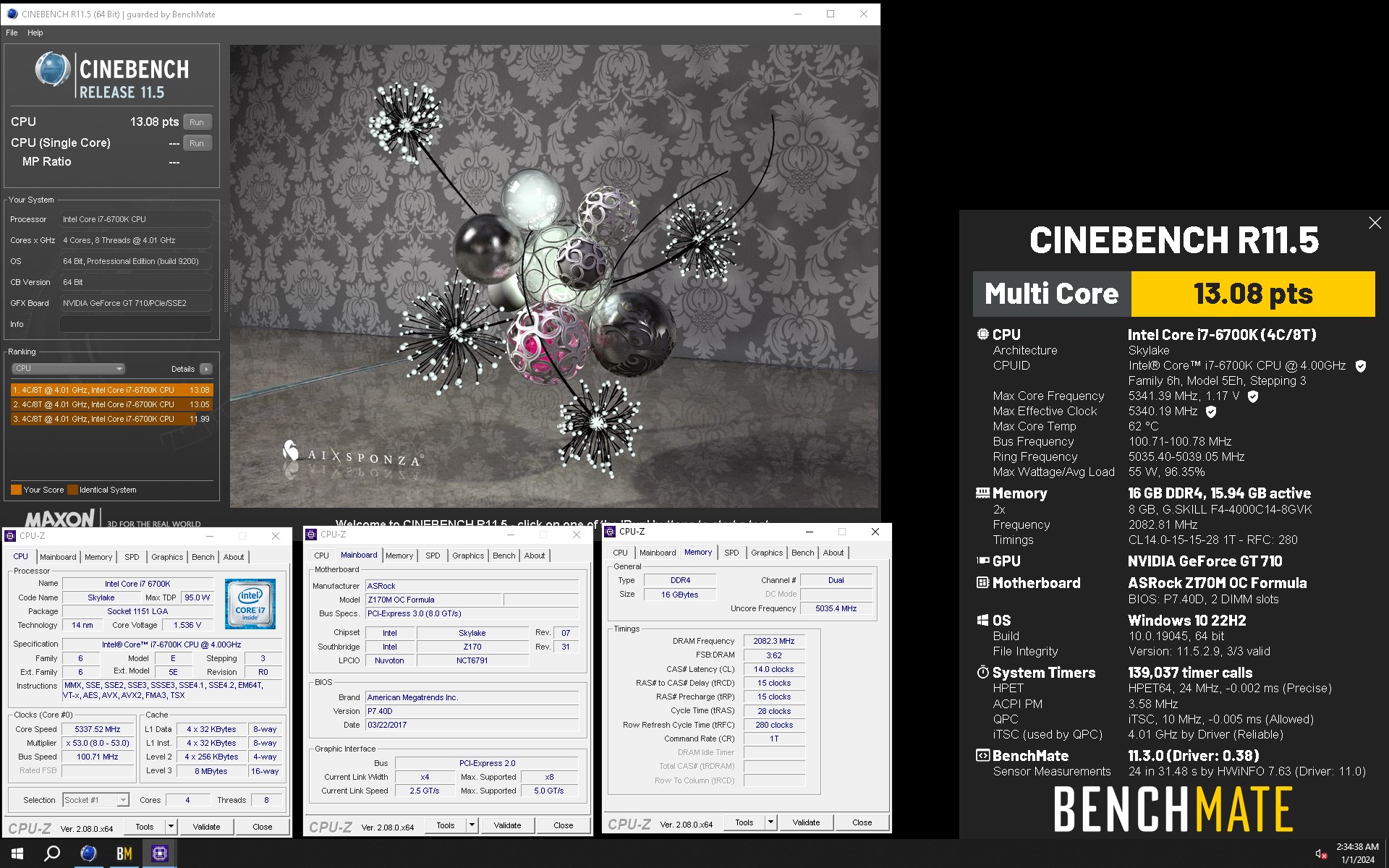This screenshot has width=1389, height=868.
Task: Run the CPU multi-core test
Action: click(197, 122)
